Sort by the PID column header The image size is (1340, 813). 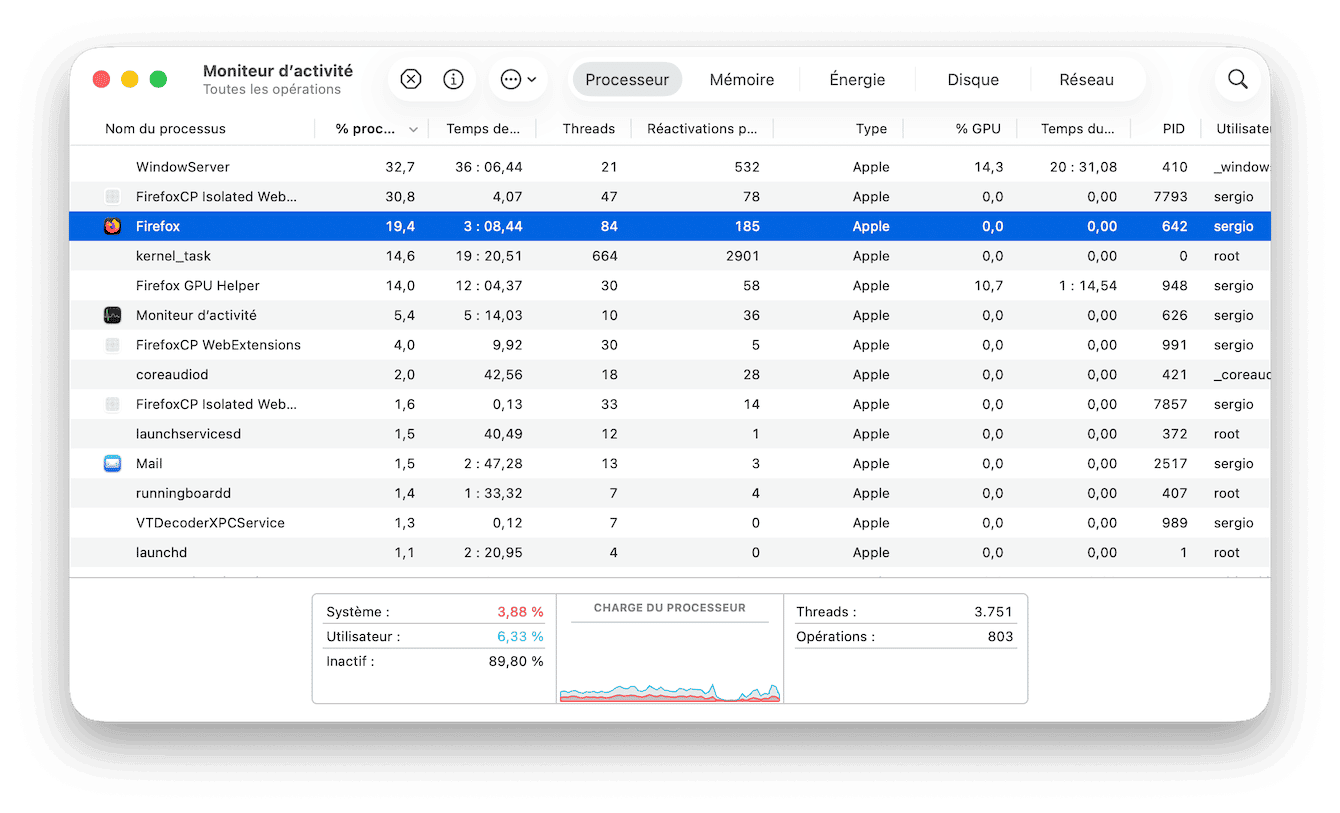tap(1174, 128)
